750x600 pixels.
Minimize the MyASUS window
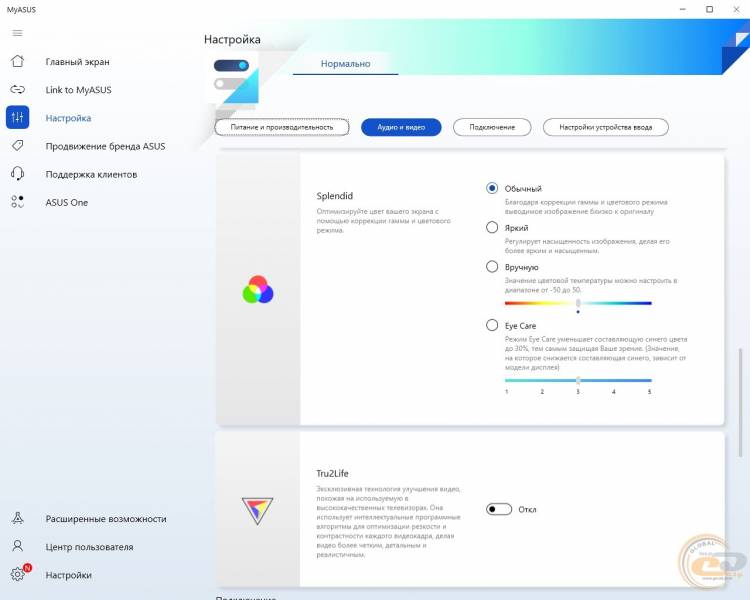pos(683,9)
